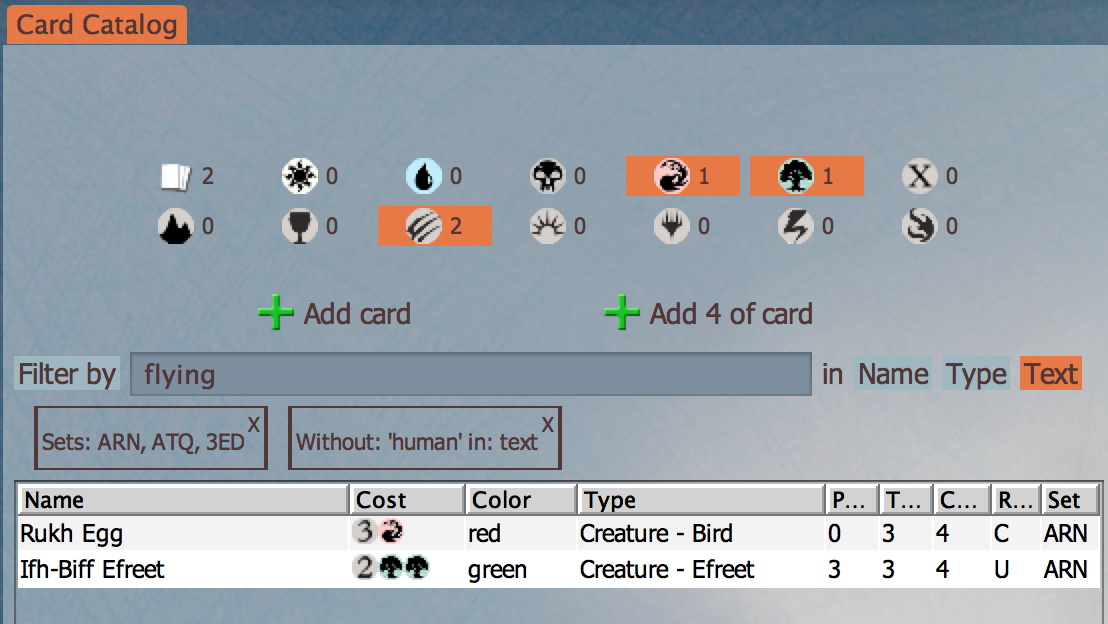Disable searching in card Text
The height and width of the screenshot is (624, 1108).
click(1050, 374)
